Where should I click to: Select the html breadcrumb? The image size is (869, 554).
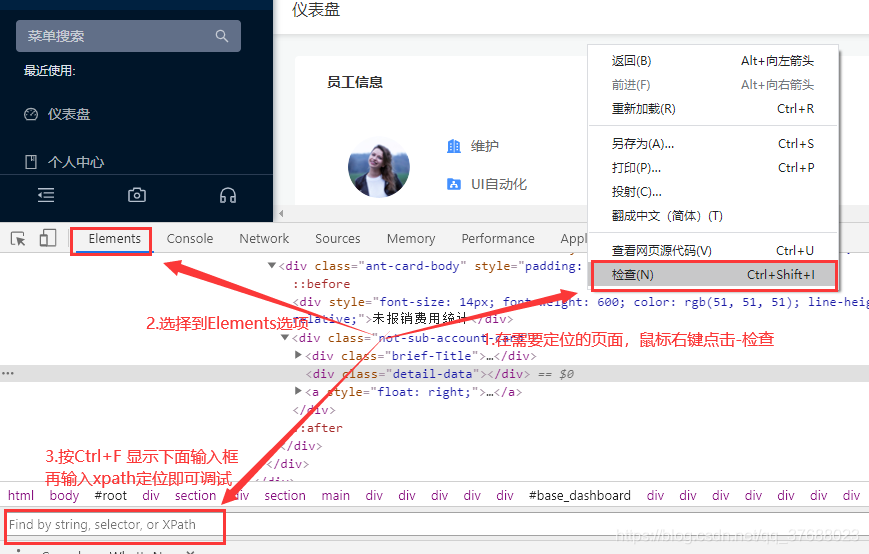tap(21, 495)
